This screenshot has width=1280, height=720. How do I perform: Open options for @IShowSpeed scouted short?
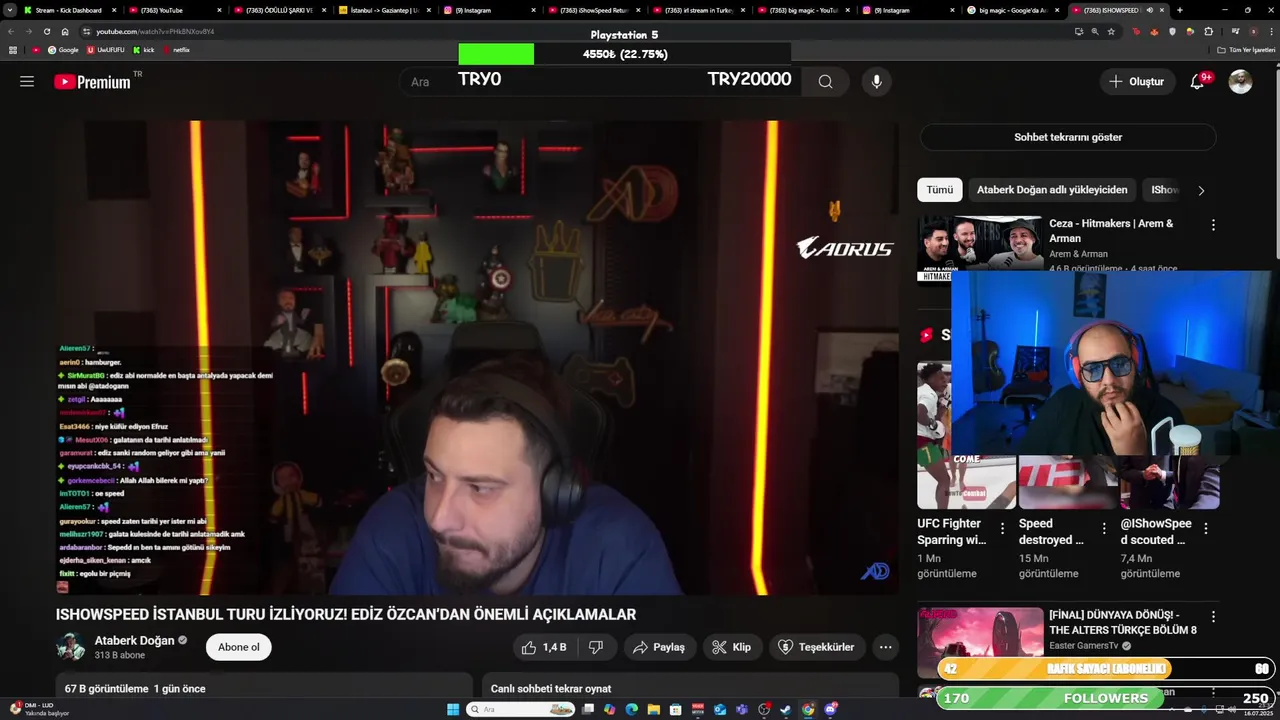coord(1206,528)
